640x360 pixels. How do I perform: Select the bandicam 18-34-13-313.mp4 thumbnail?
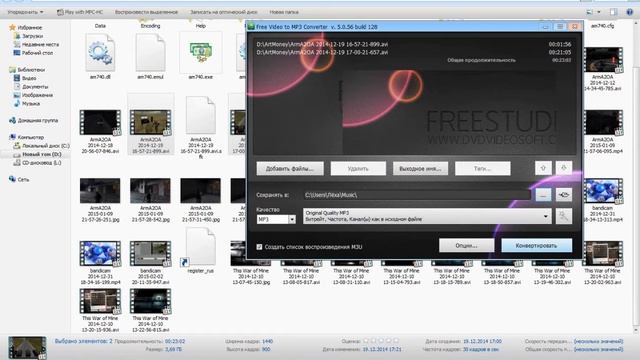[602, 191]
